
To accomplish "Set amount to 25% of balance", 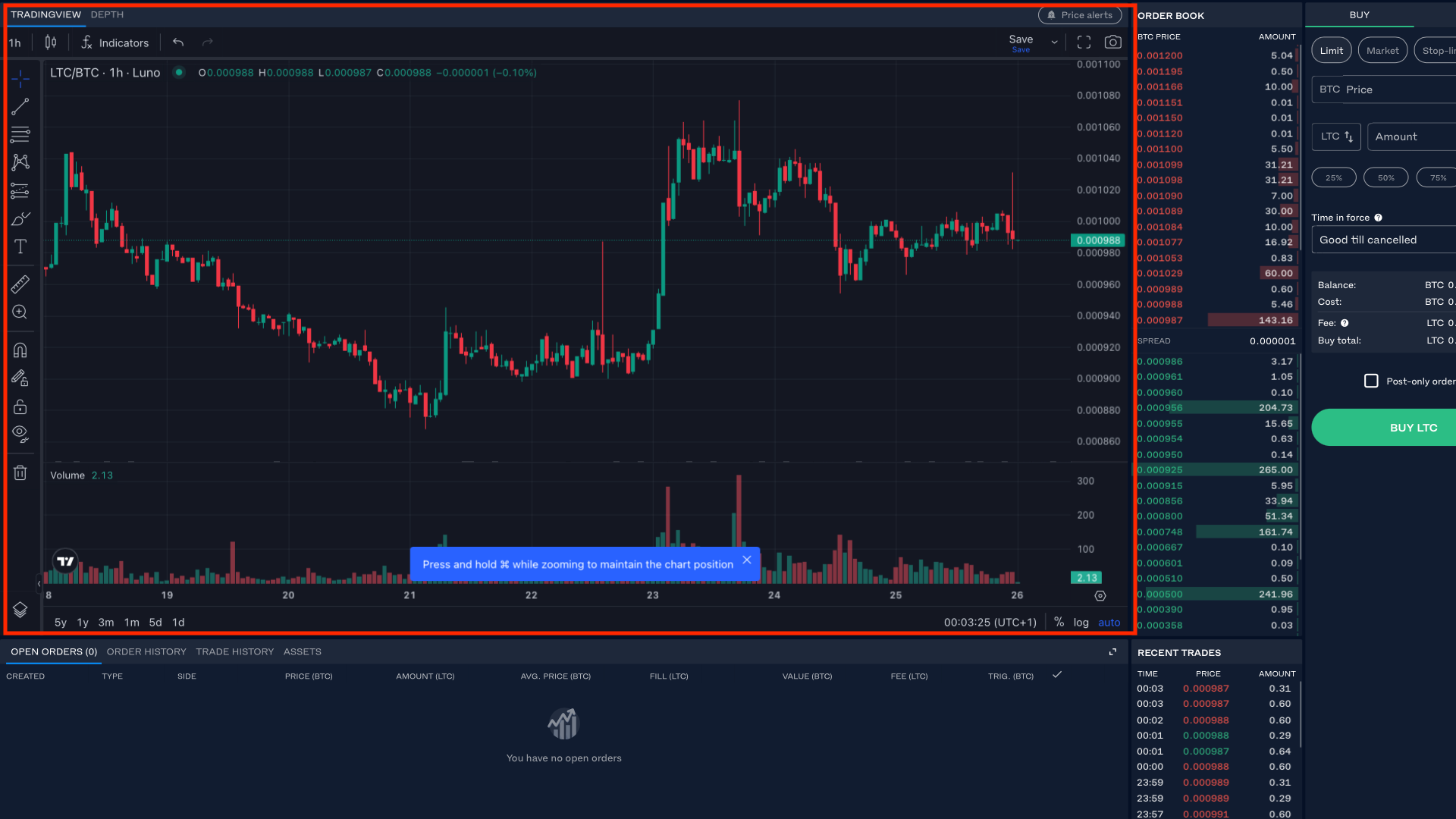I will tap(1333, 177).
